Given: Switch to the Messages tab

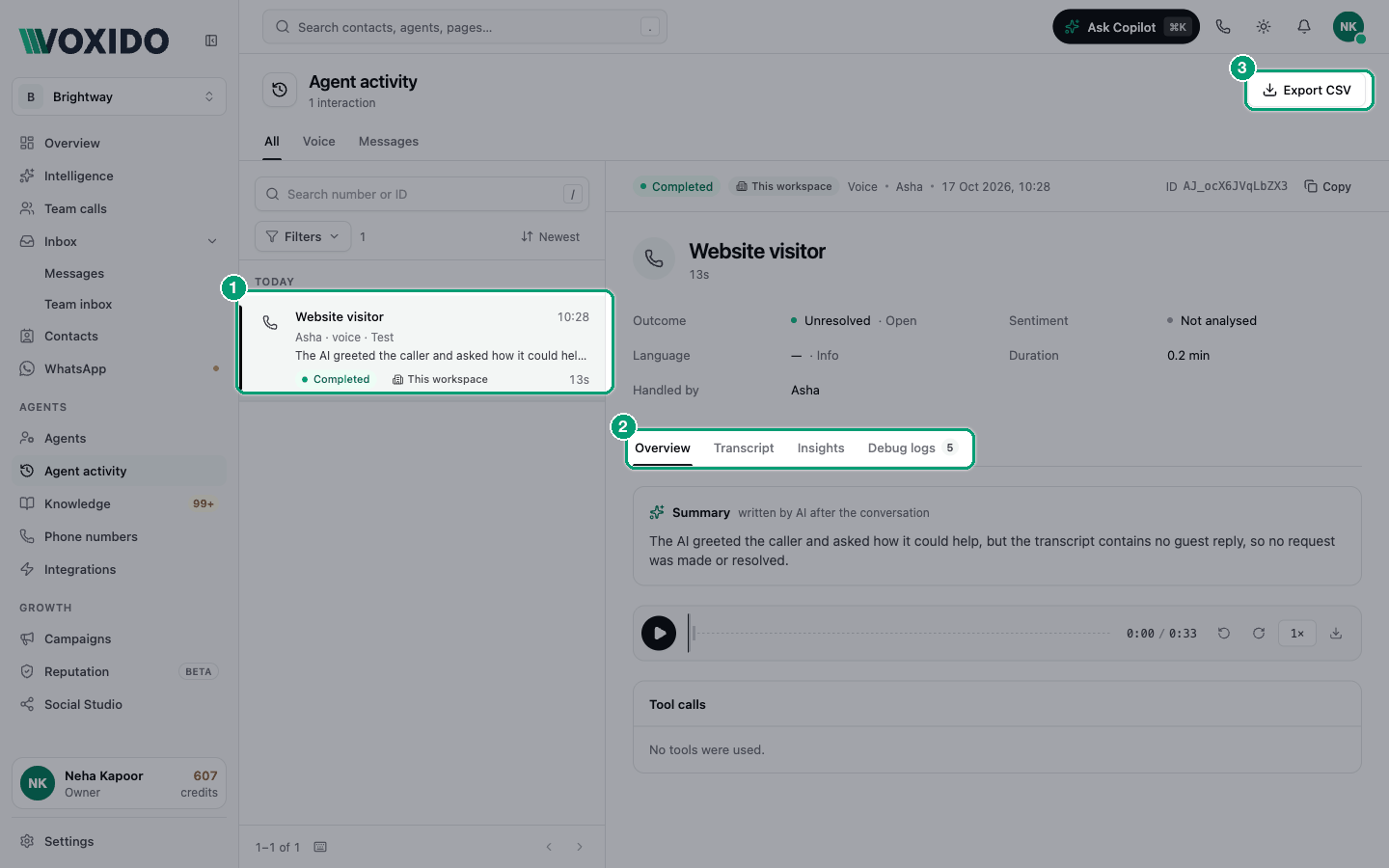Looking at the screenshot, I should coord(389,141).
